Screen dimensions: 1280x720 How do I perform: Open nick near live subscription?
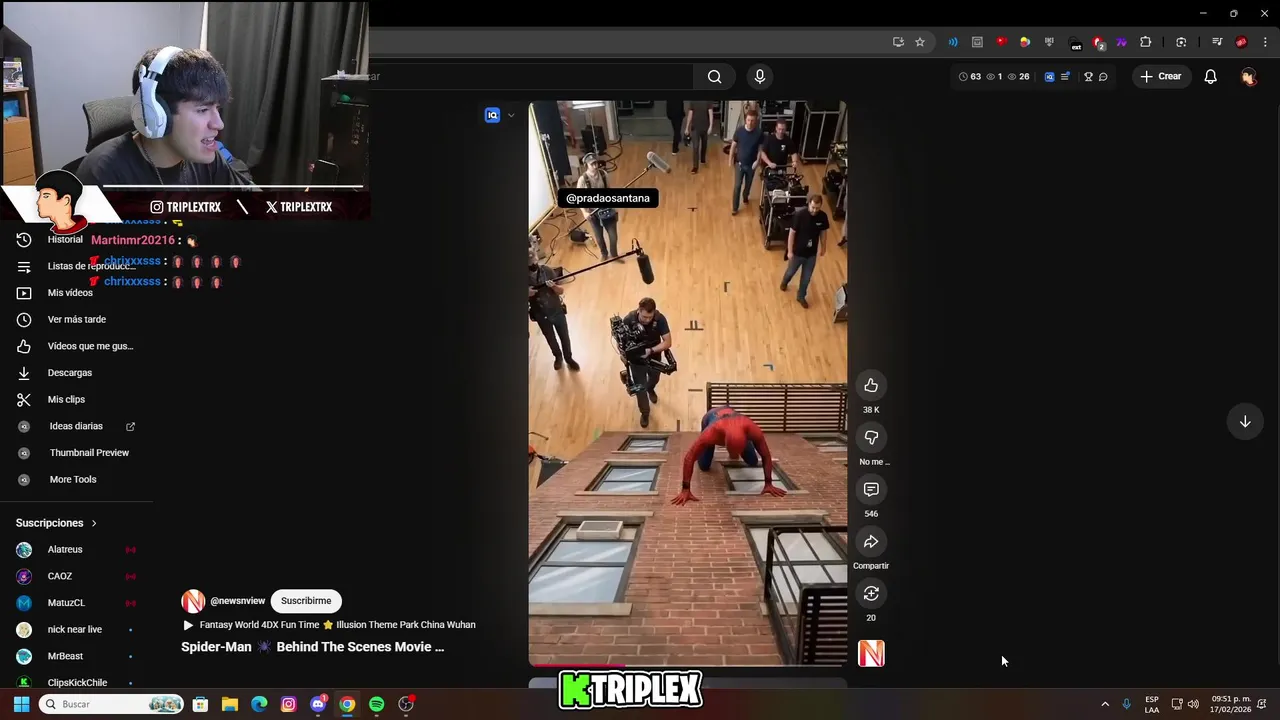[x=76, y=630]
